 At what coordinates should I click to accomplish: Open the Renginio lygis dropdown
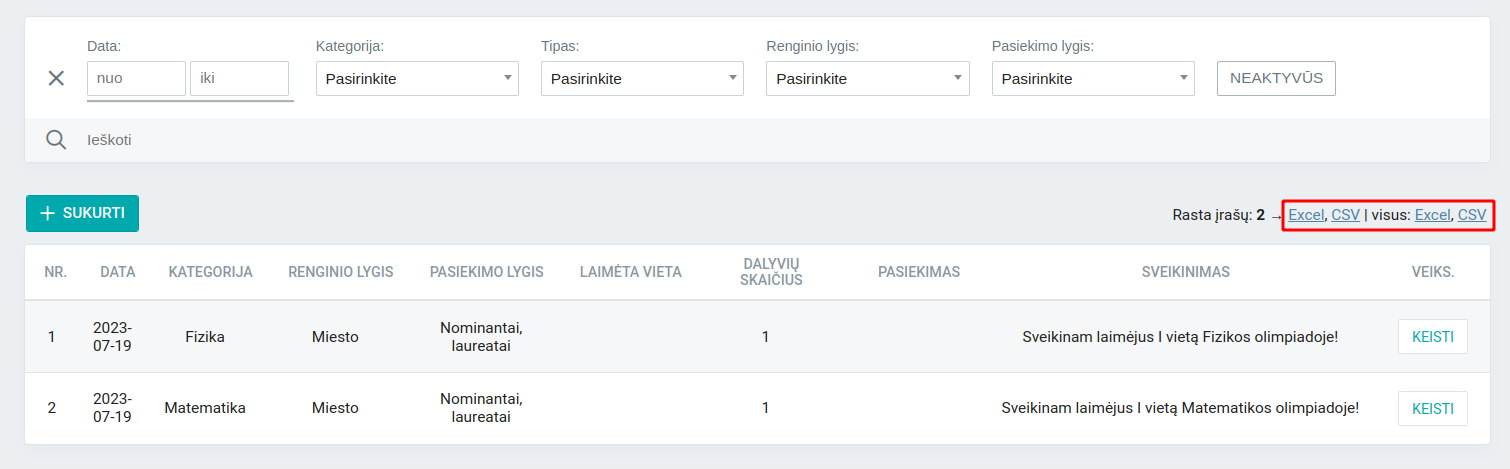point(867,79)
